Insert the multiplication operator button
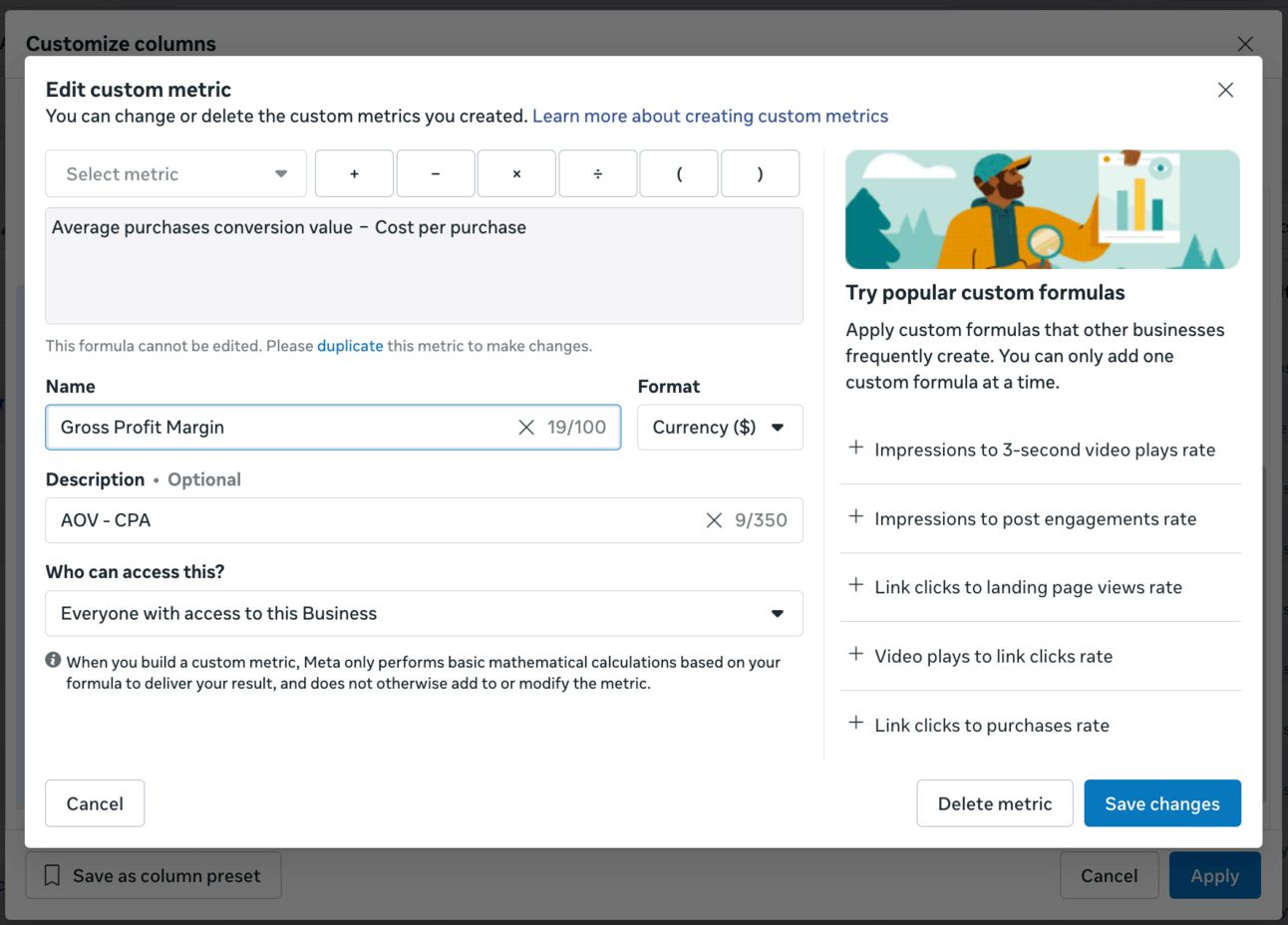Image resolution: width=1288 pixels, height=925 pixels. point(516,173)
